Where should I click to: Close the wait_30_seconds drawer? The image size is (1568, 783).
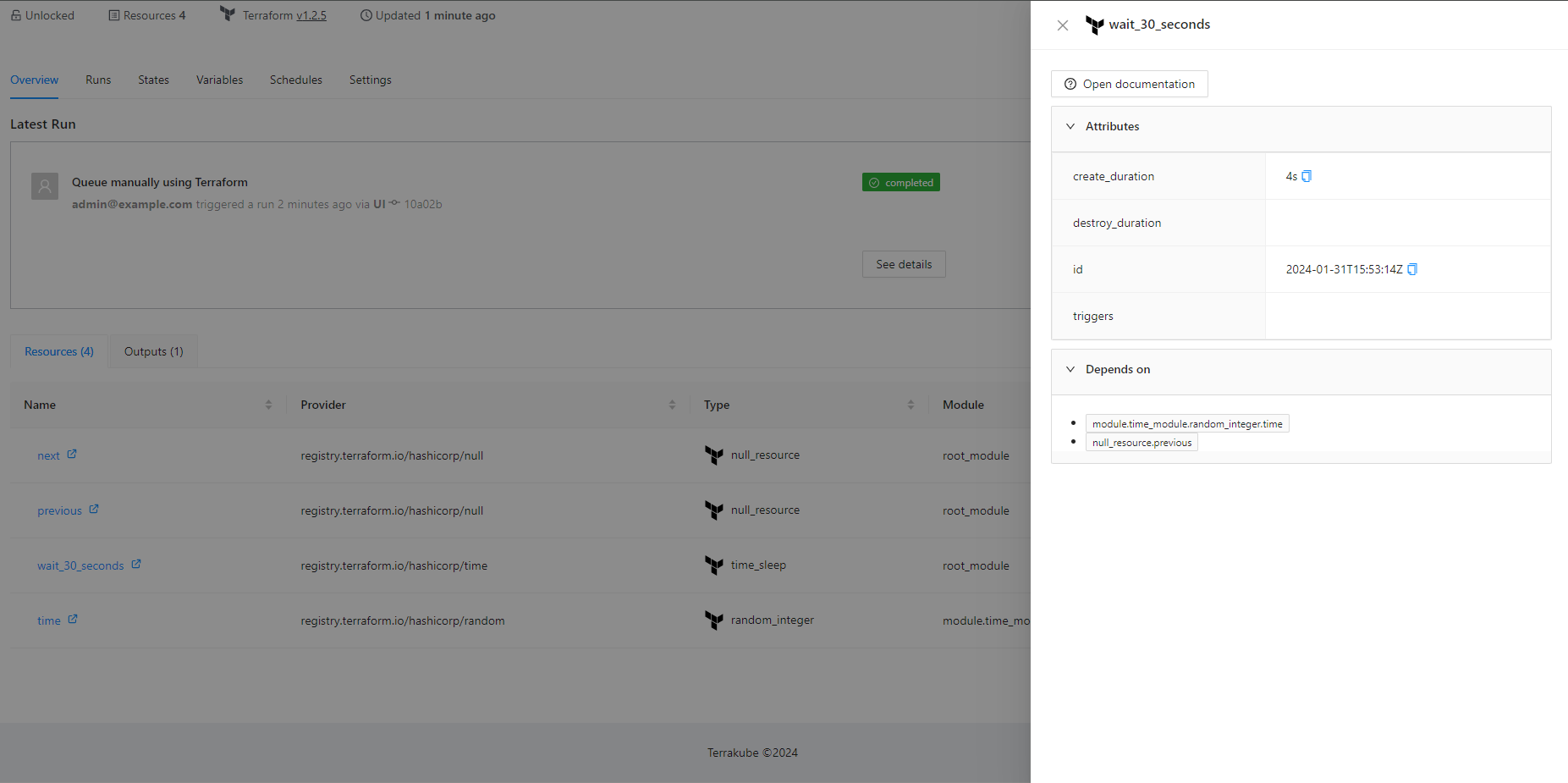(x=1063, y=25)
